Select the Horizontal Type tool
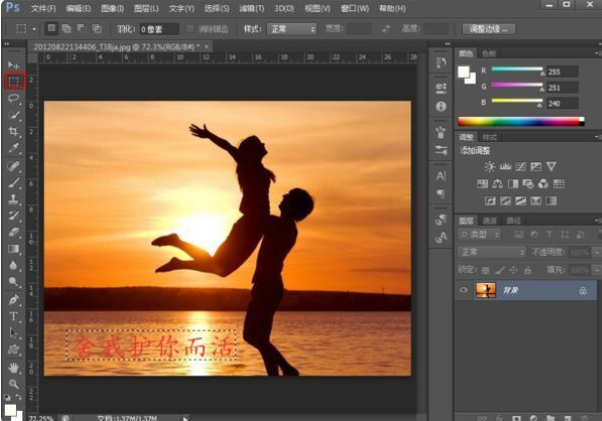This screenshot has height=421, width=602. (x=14, y=316)
